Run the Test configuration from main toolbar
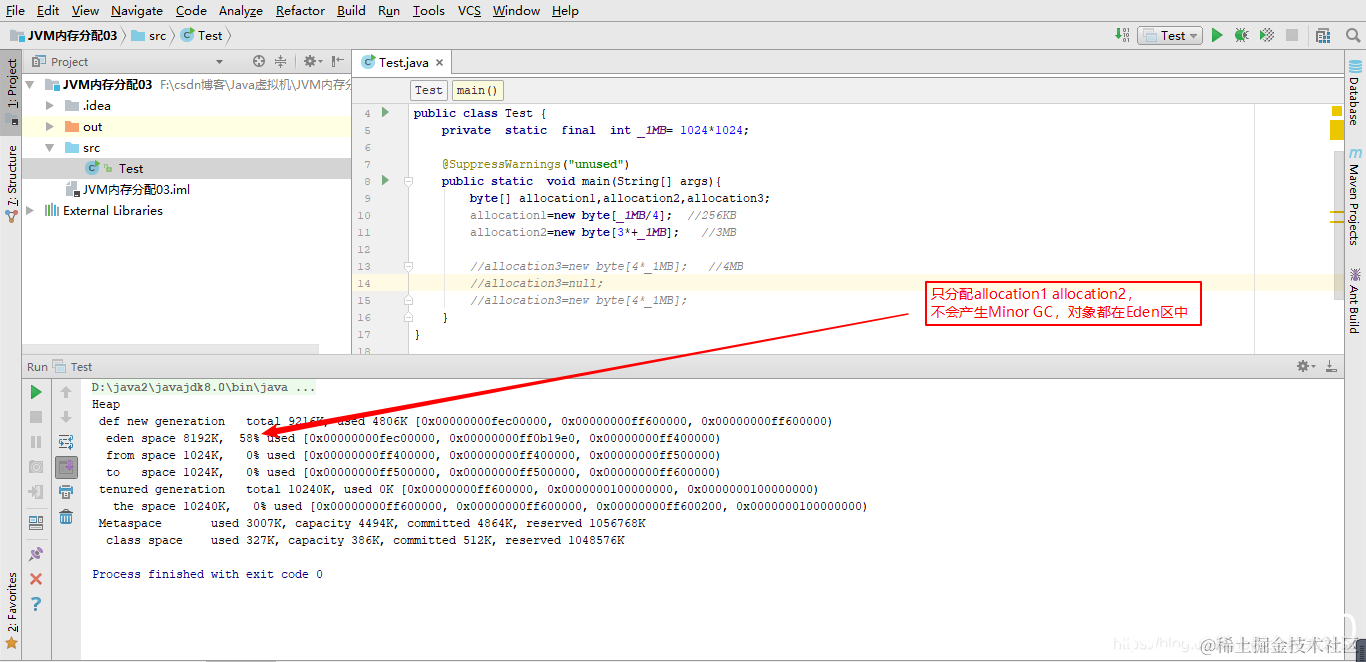Viewport: 1366px width, 662px height. tap(1217, 35)
